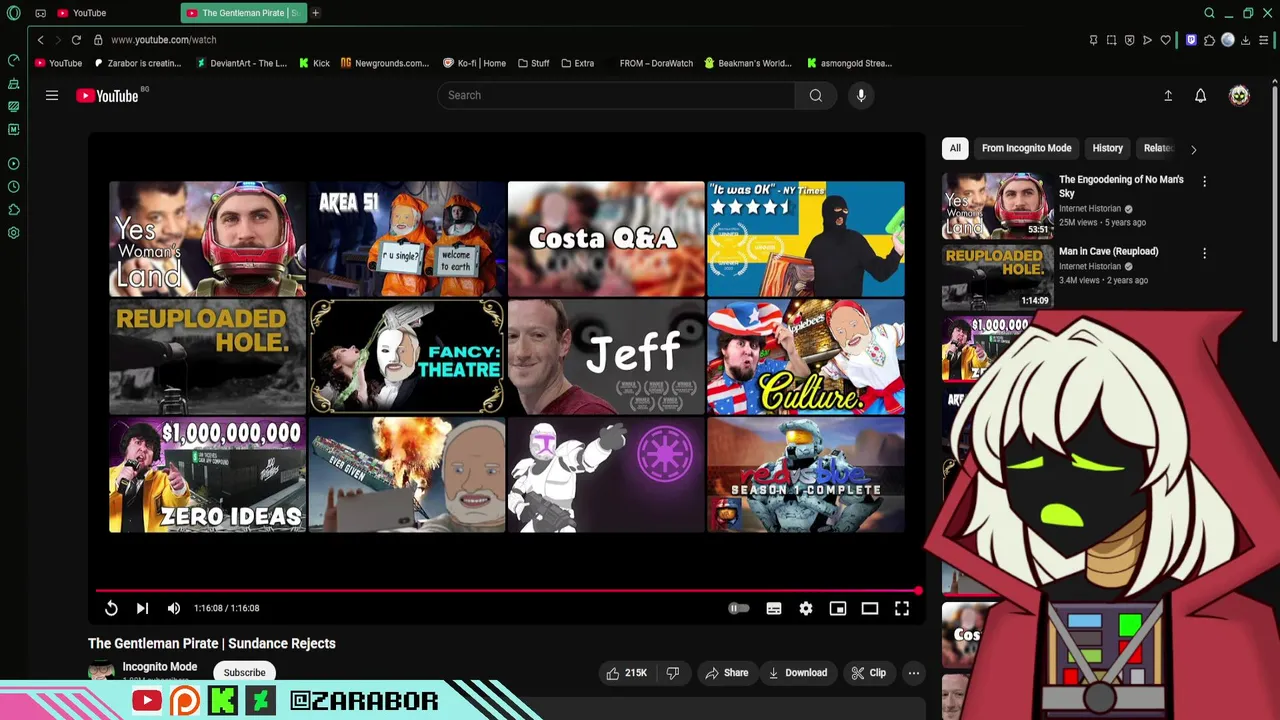Like the video showing 215K likes
1280x720 pixels.
tap(626, 673)
